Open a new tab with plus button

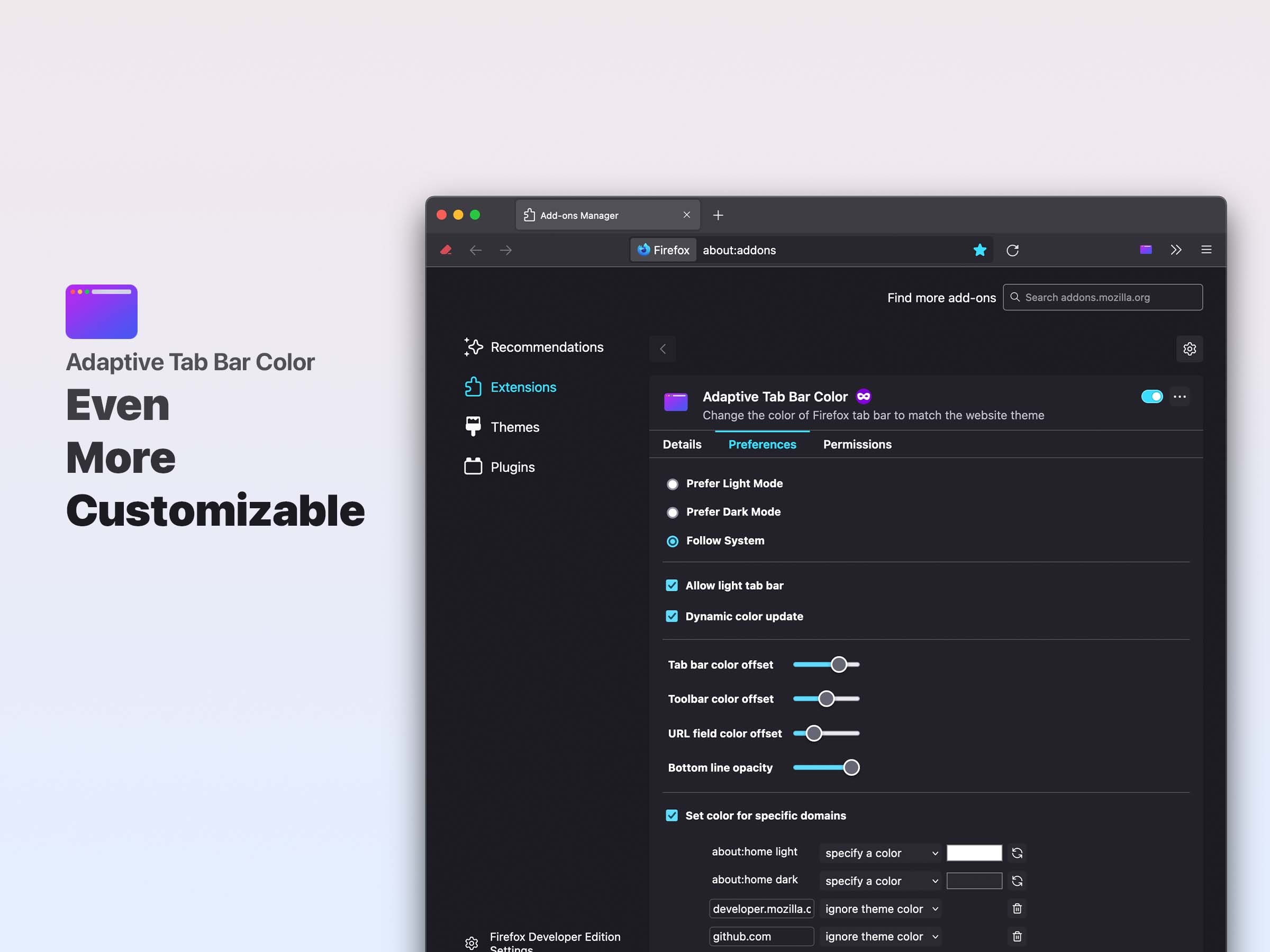(x=718, y=215)
